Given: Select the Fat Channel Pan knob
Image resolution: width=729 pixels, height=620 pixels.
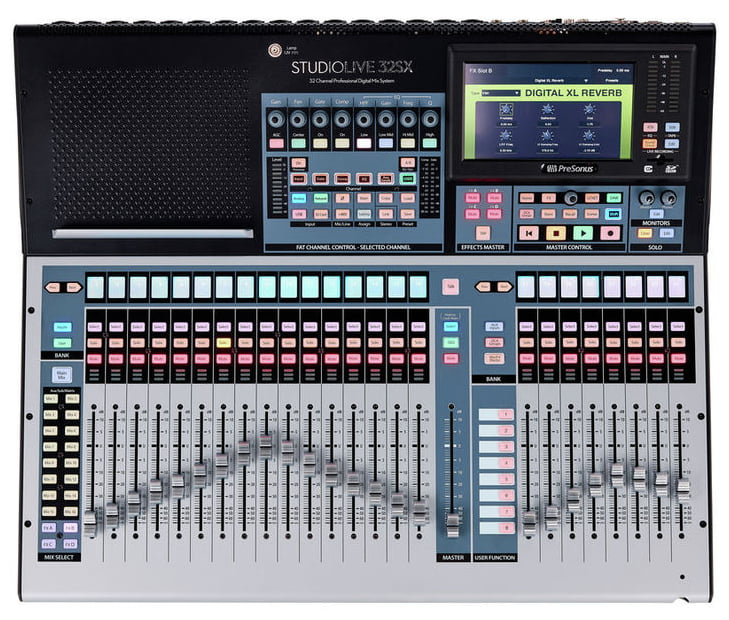Looking at the screenshot, I should point(298,119).
